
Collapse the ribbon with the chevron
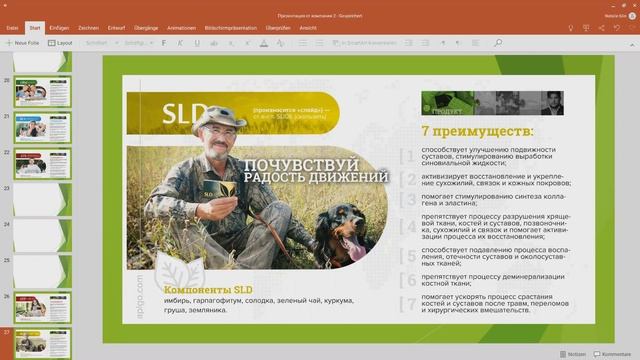click(632, 45)
